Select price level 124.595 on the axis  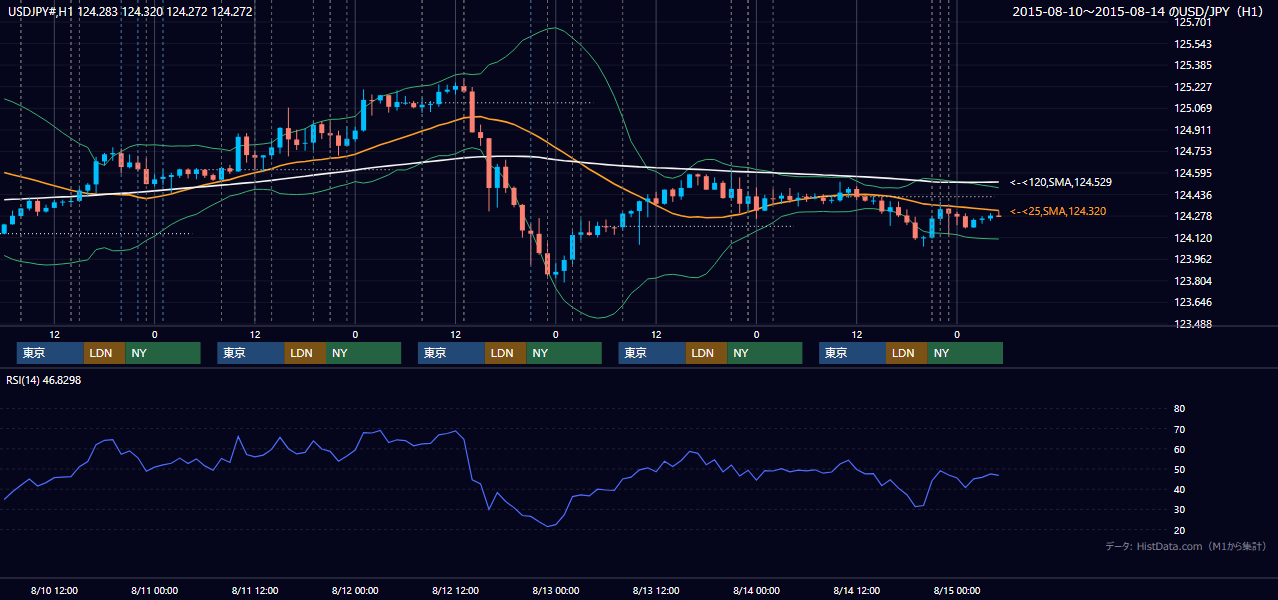pos(1193,173)
